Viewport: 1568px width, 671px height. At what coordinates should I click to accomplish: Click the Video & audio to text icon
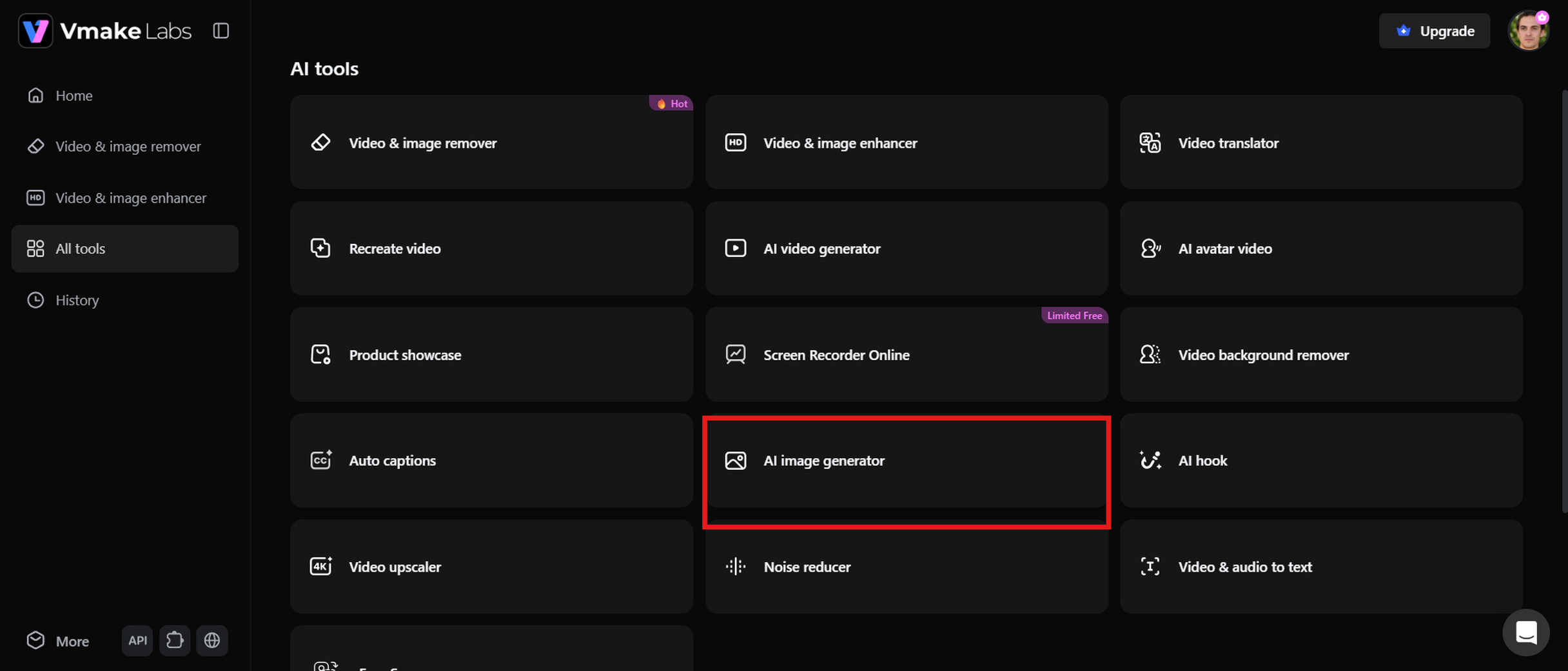(x=1150, y=566)
